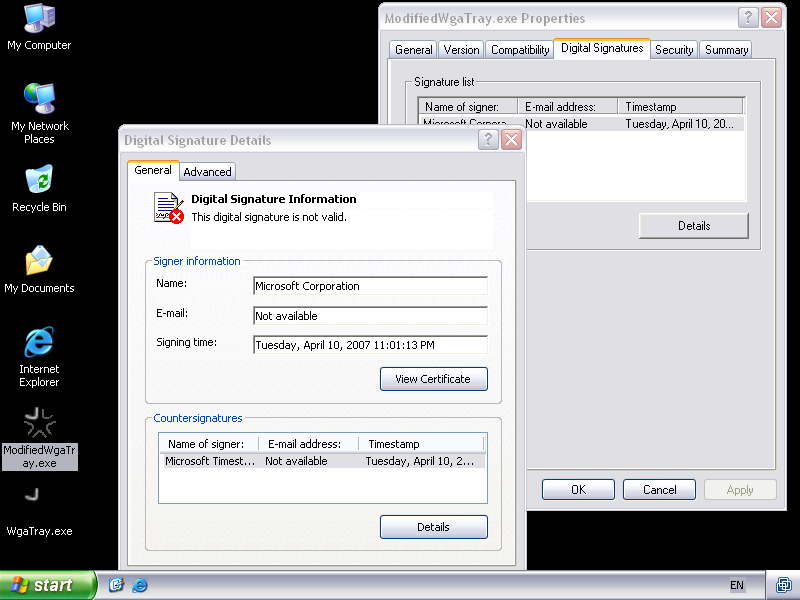Switch to the Version tab

tap(461, 50)
